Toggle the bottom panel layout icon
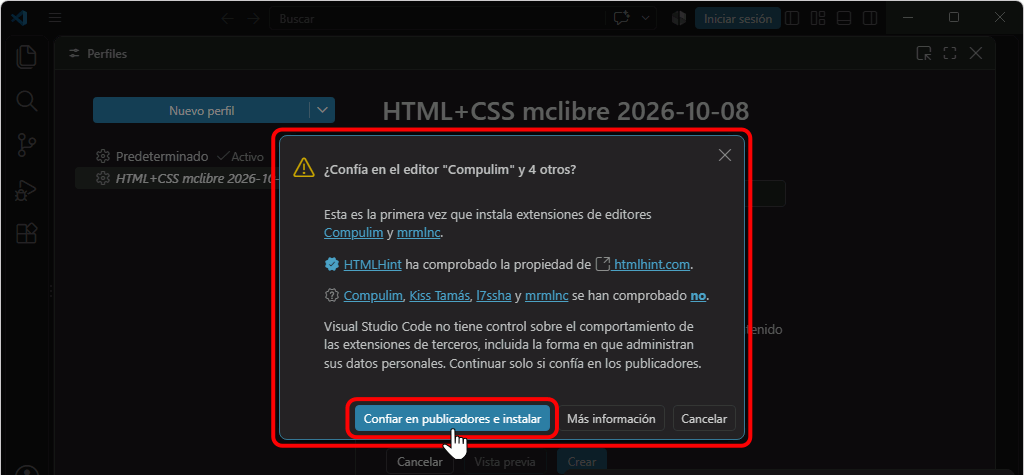Screen dimensions: 1024x475 click(844, 18)
